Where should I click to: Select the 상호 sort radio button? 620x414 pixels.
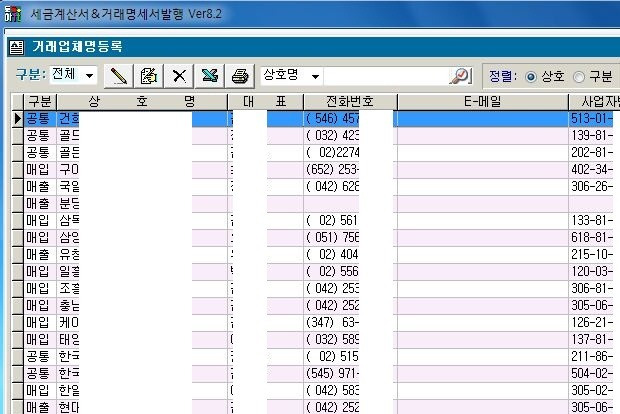(x=531, y=77)
